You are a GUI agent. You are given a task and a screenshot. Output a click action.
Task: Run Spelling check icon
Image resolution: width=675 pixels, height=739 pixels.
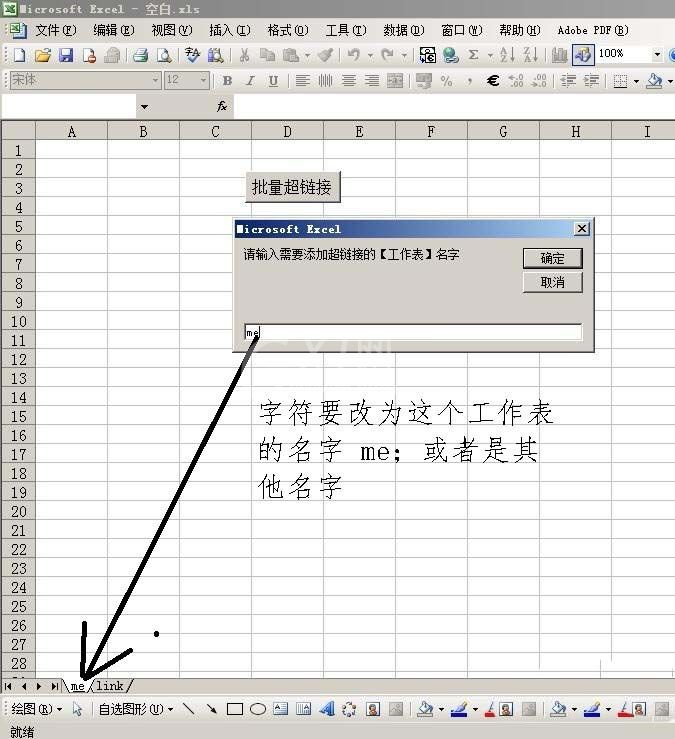192,55
